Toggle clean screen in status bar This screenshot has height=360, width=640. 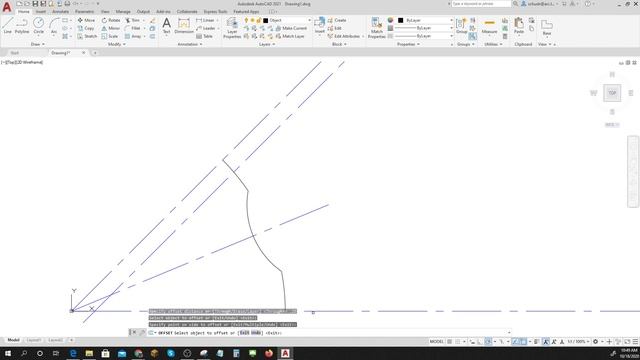coord(627,342)
